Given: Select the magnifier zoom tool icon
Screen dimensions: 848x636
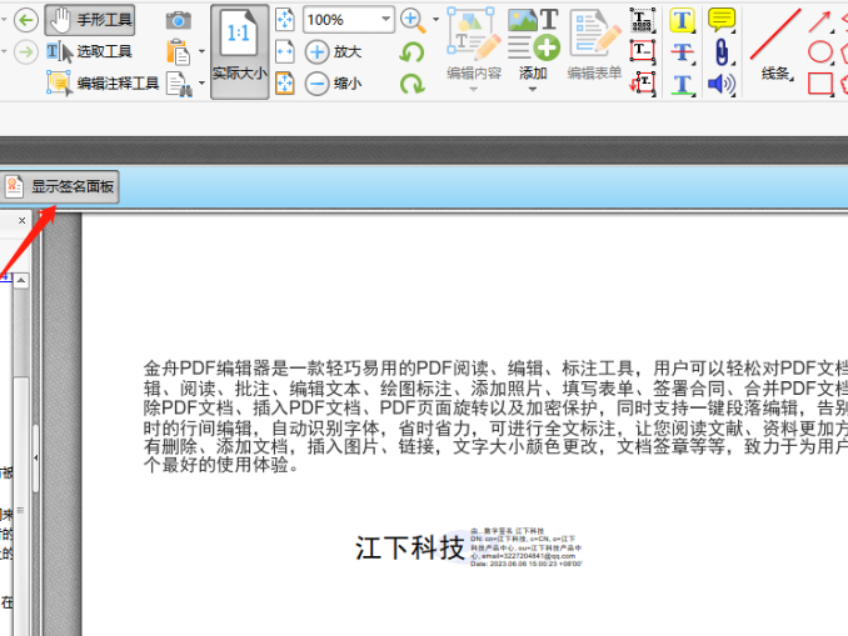Looking at the screenshot, I should pyautogui.click(x=413, y=21).
